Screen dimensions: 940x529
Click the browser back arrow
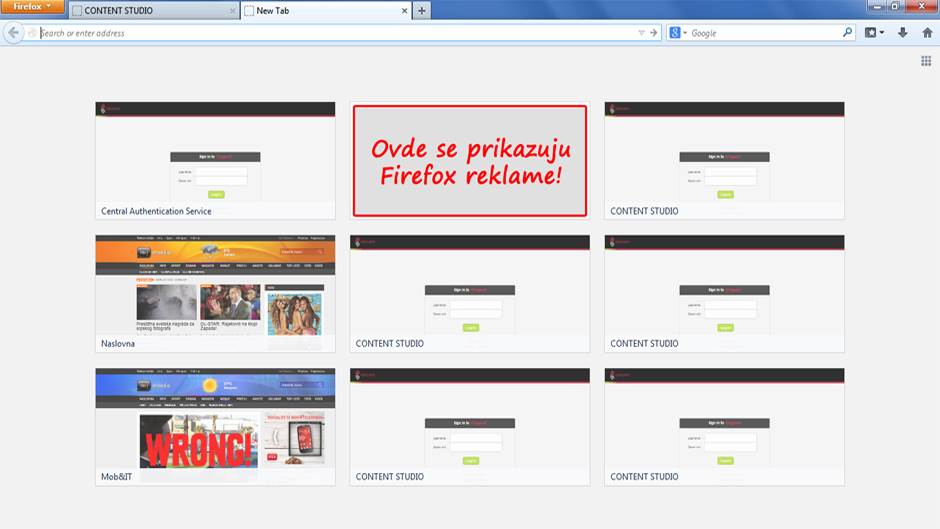[13, 33]
